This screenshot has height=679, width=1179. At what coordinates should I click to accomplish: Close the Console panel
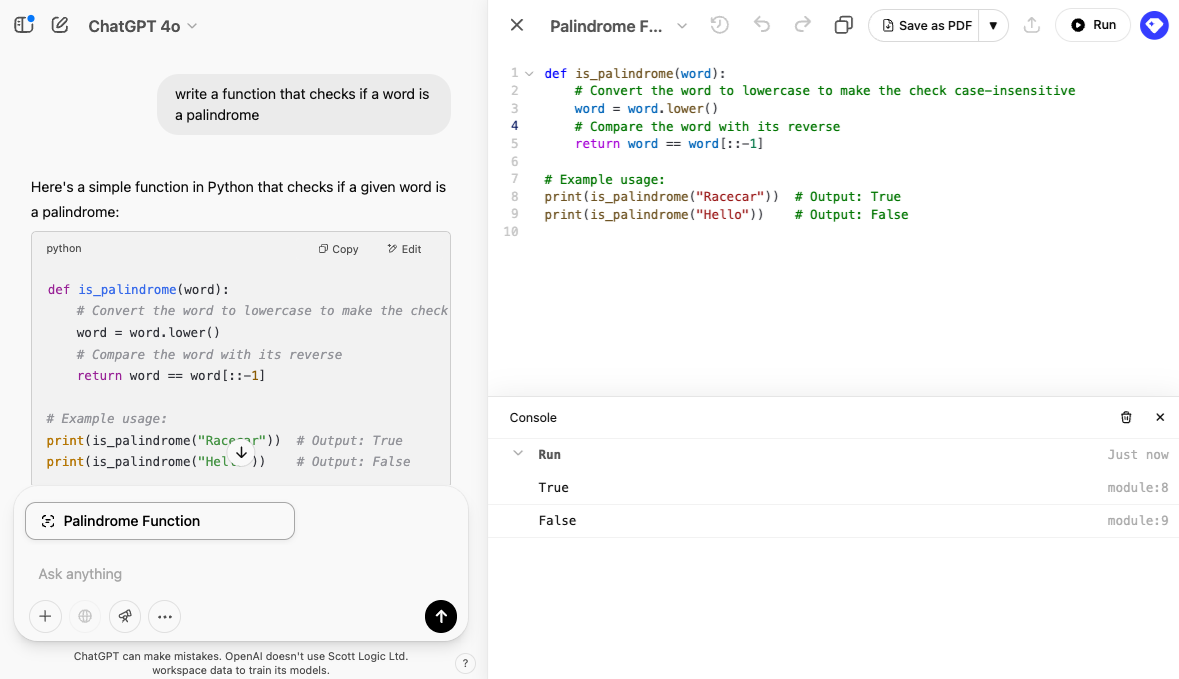(x=1160, y=417)
